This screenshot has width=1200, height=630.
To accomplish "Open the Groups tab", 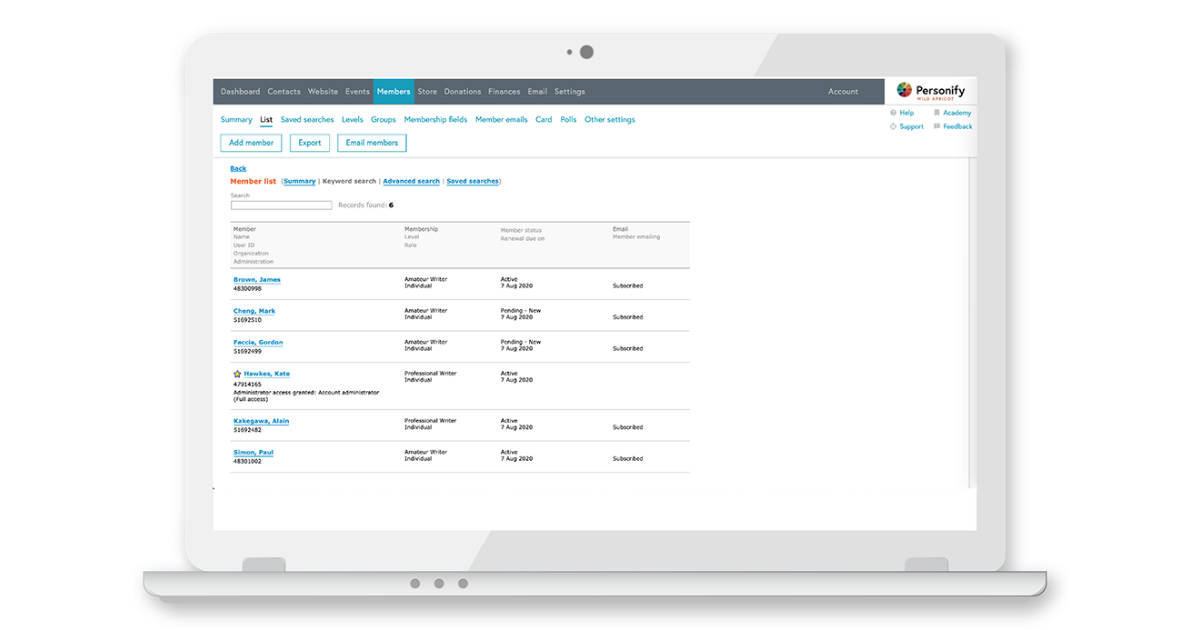I will click(x=383, y=119).
